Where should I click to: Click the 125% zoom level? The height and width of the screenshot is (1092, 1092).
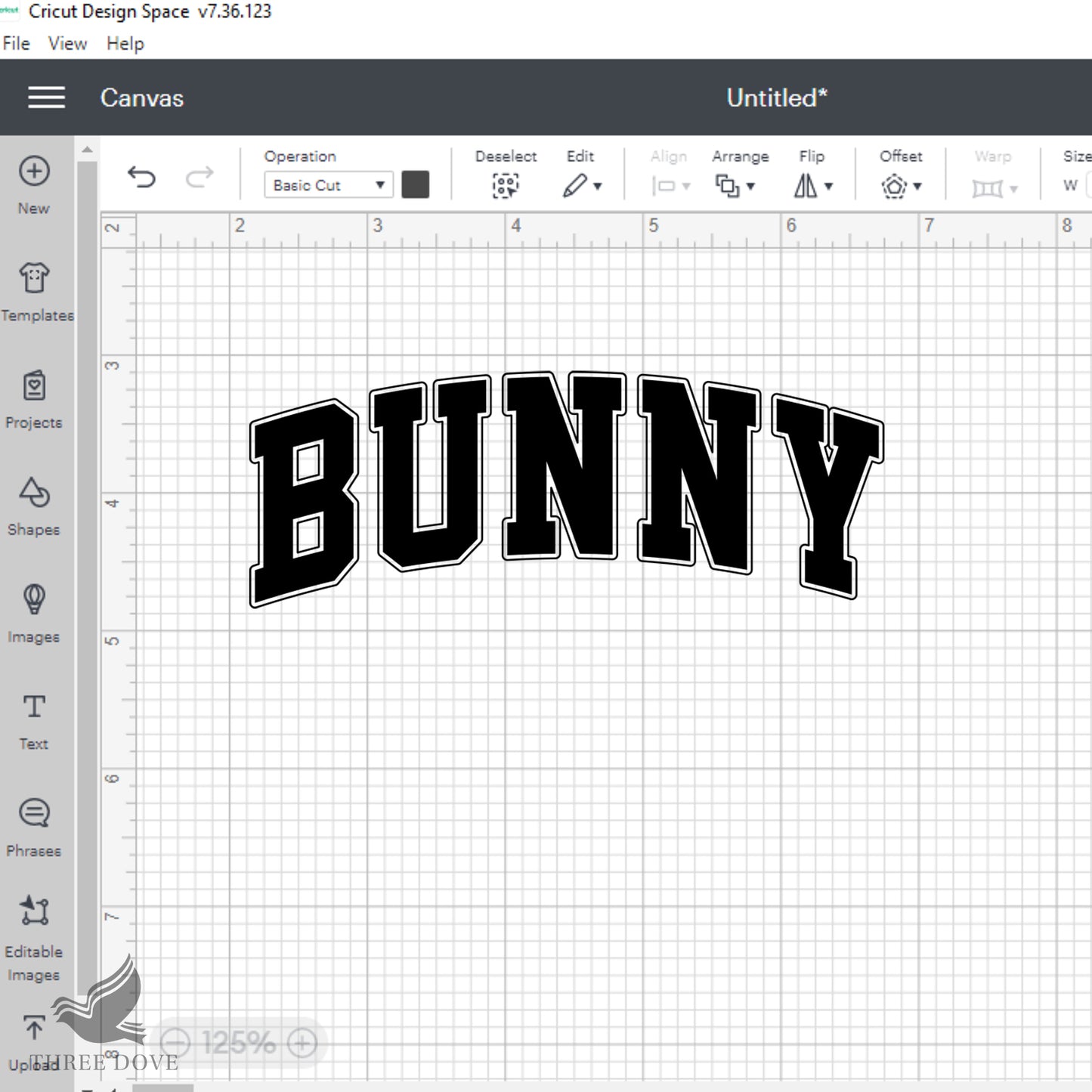[x=239, y=1044]
